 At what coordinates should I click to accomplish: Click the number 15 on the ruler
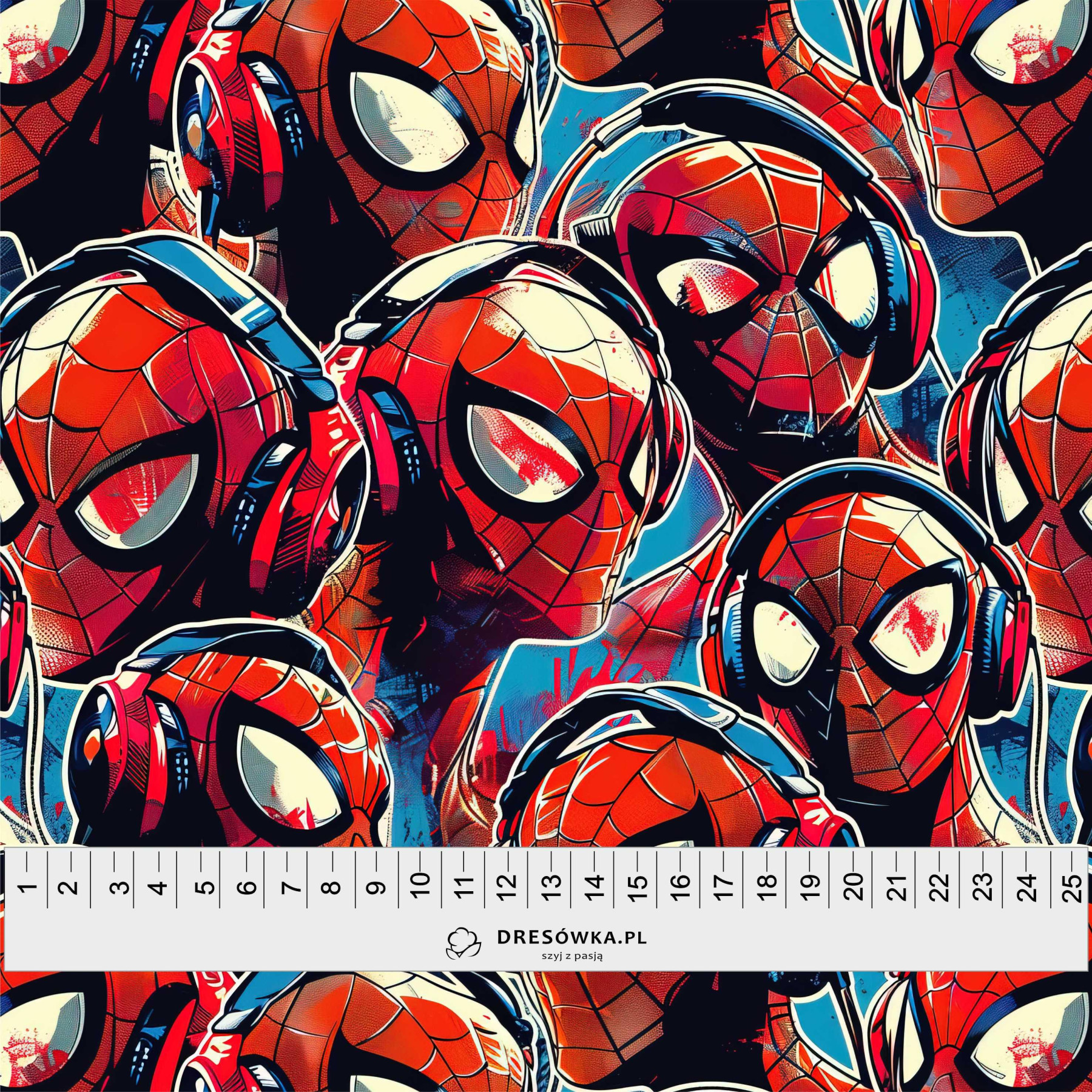[x=638, y=886]
